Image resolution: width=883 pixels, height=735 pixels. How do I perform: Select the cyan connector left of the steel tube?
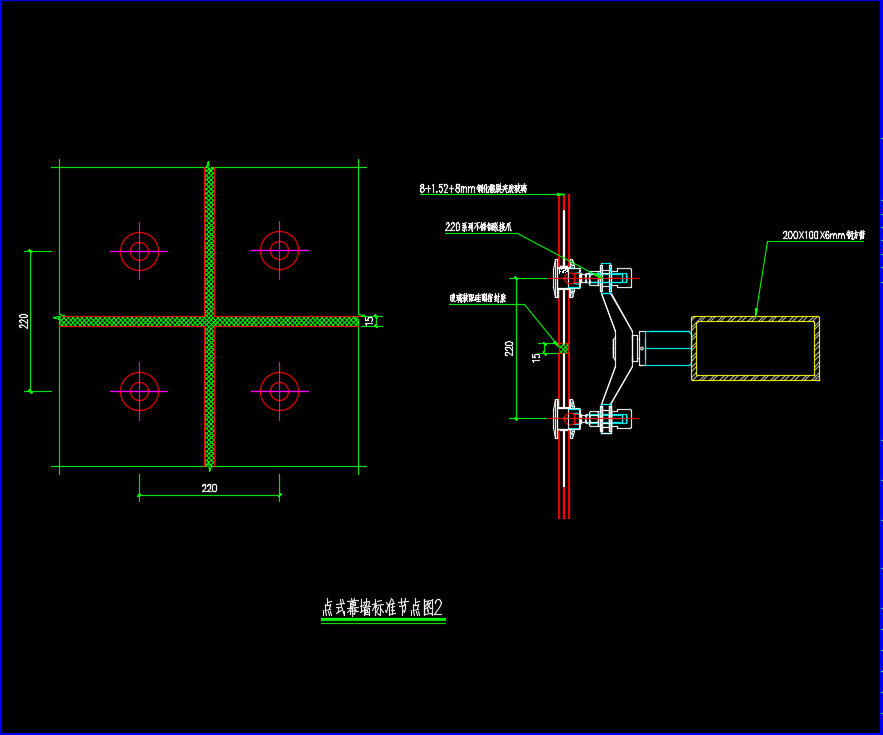point(665,348)
